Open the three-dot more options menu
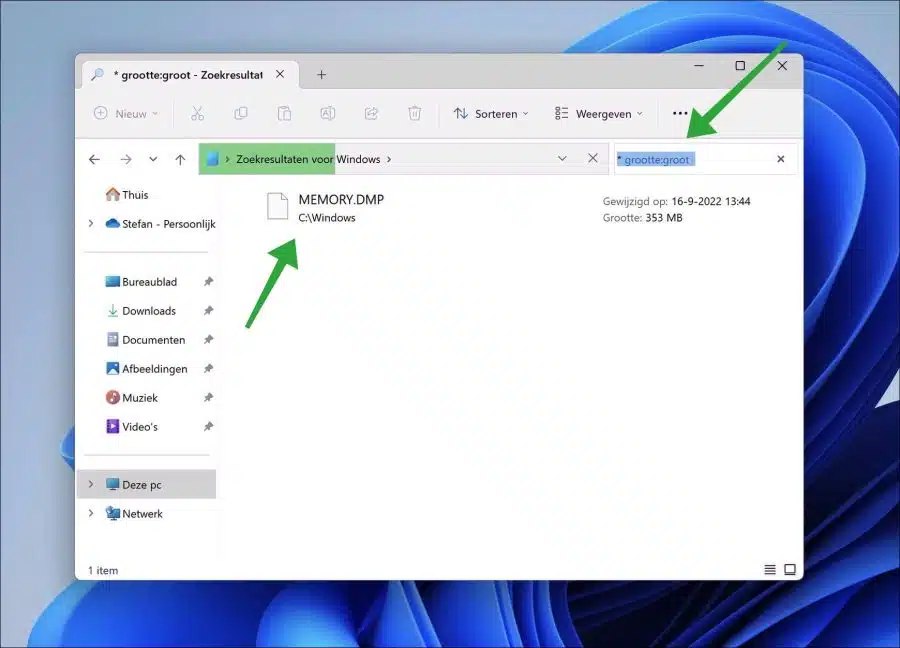Image resolution: width=900 pixels, height=648 pixels. pyautogui.click(x=680, y=114)
